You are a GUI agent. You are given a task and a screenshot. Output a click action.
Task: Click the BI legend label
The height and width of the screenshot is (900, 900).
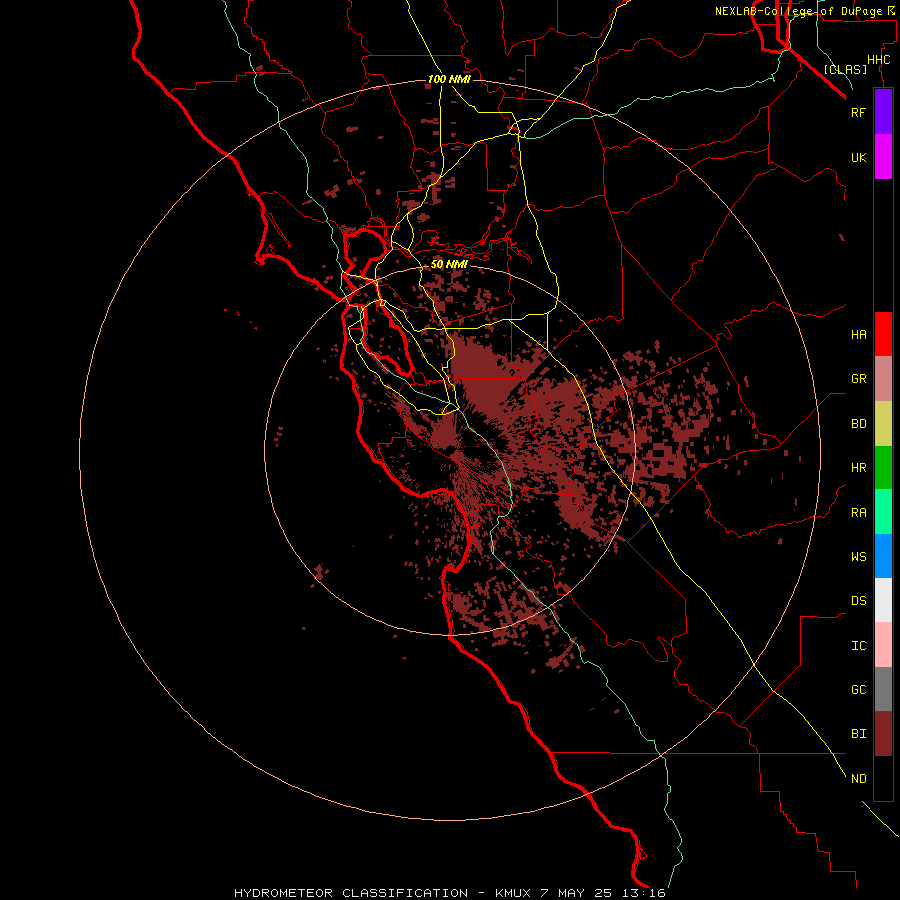(x=859, y=734)
